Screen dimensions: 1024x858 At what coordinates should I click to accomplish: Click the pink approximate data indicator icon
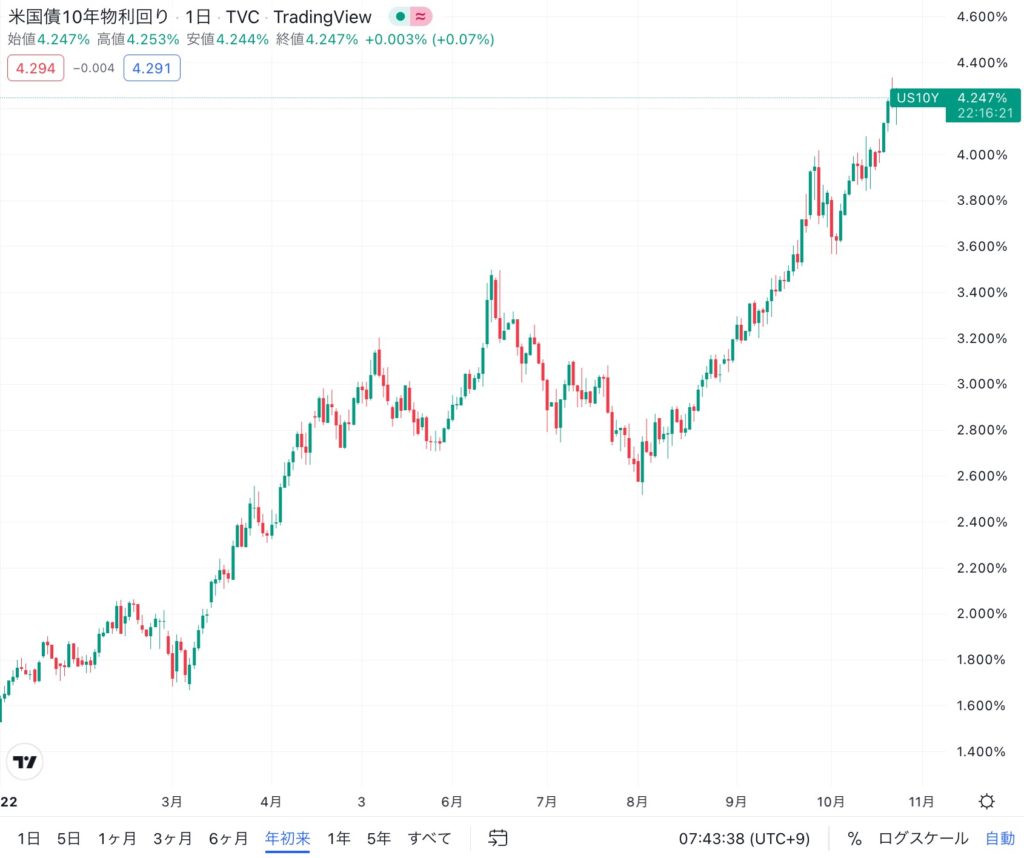[421, 17]
